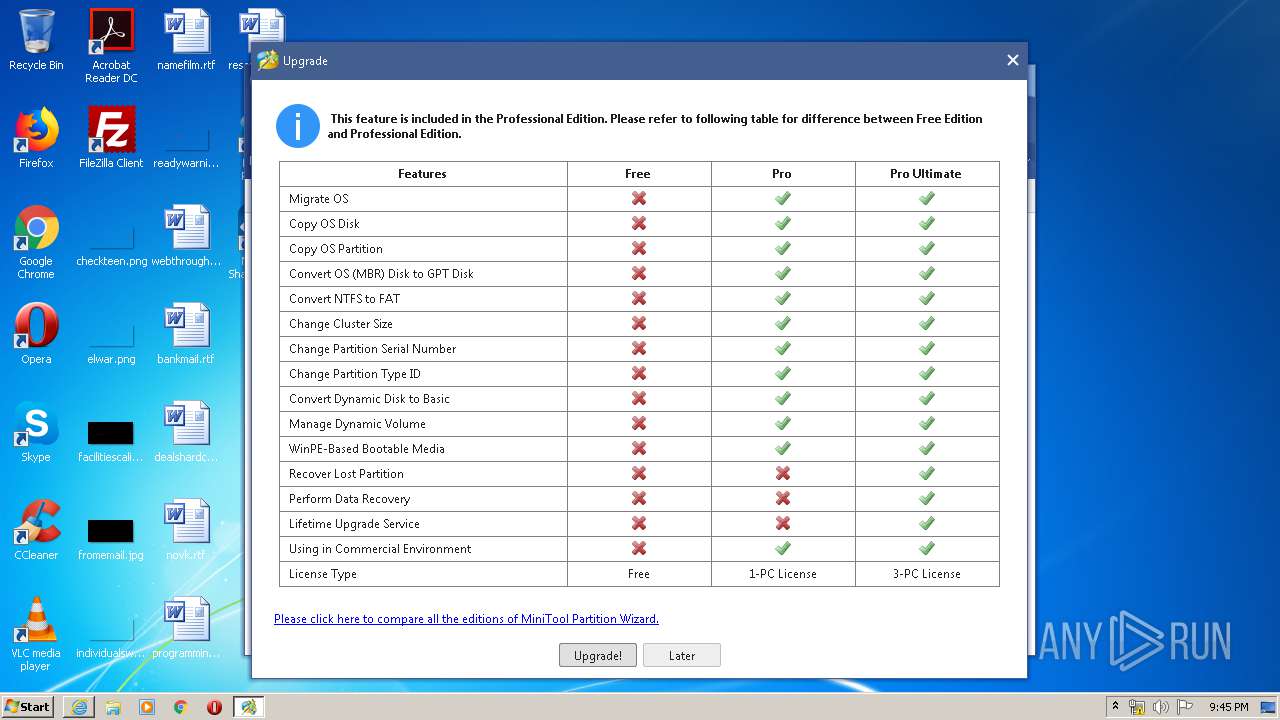
Task: Click the Migrate OS feature row
Action: point(639,199)
